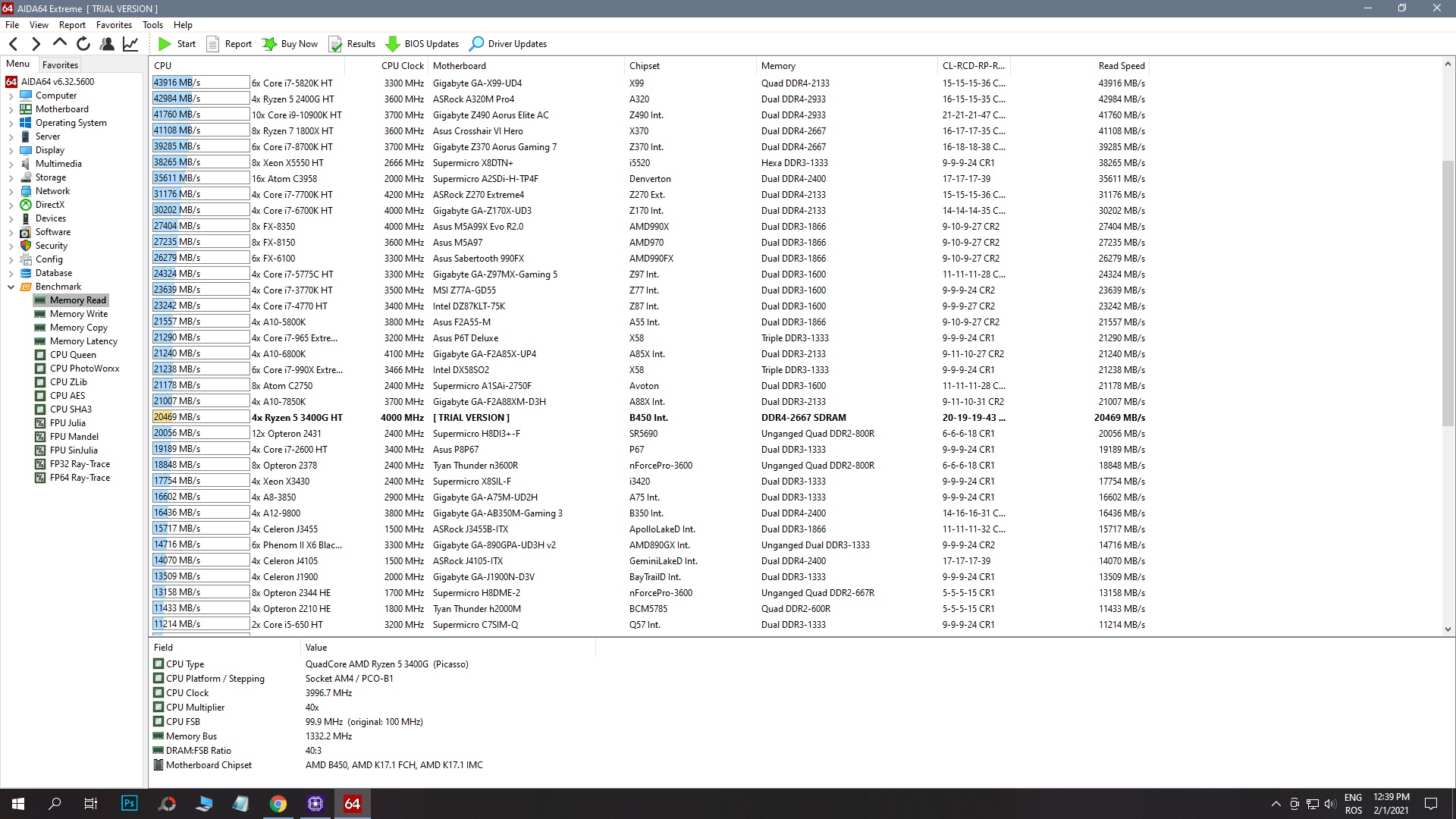Open the Tools menu

[152, 24]
